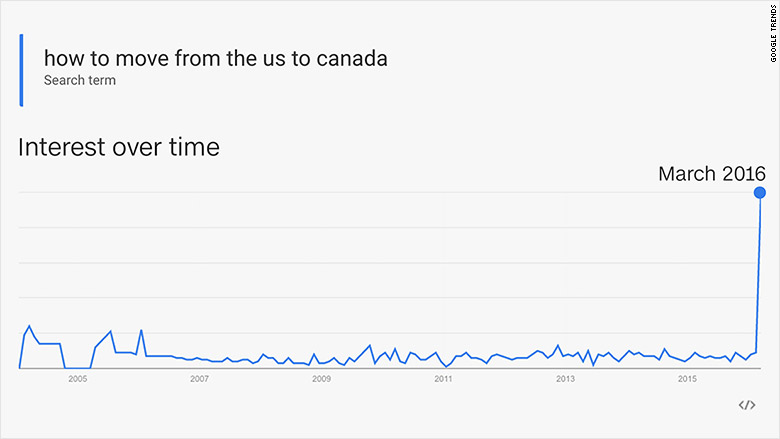
Task: Click the line peak just before 2013
Action: [x=558, y=345]
